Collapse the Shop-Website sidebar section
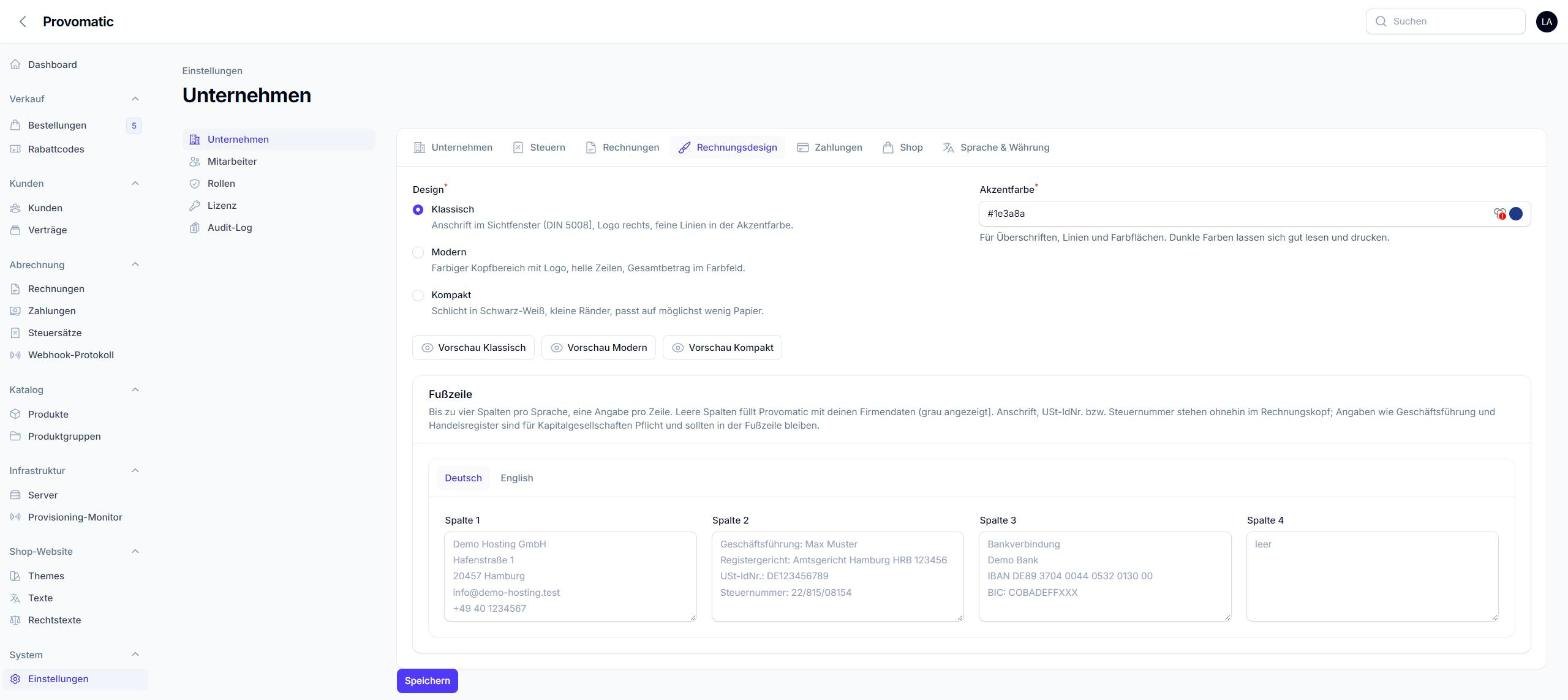 [x=135, y=552]
